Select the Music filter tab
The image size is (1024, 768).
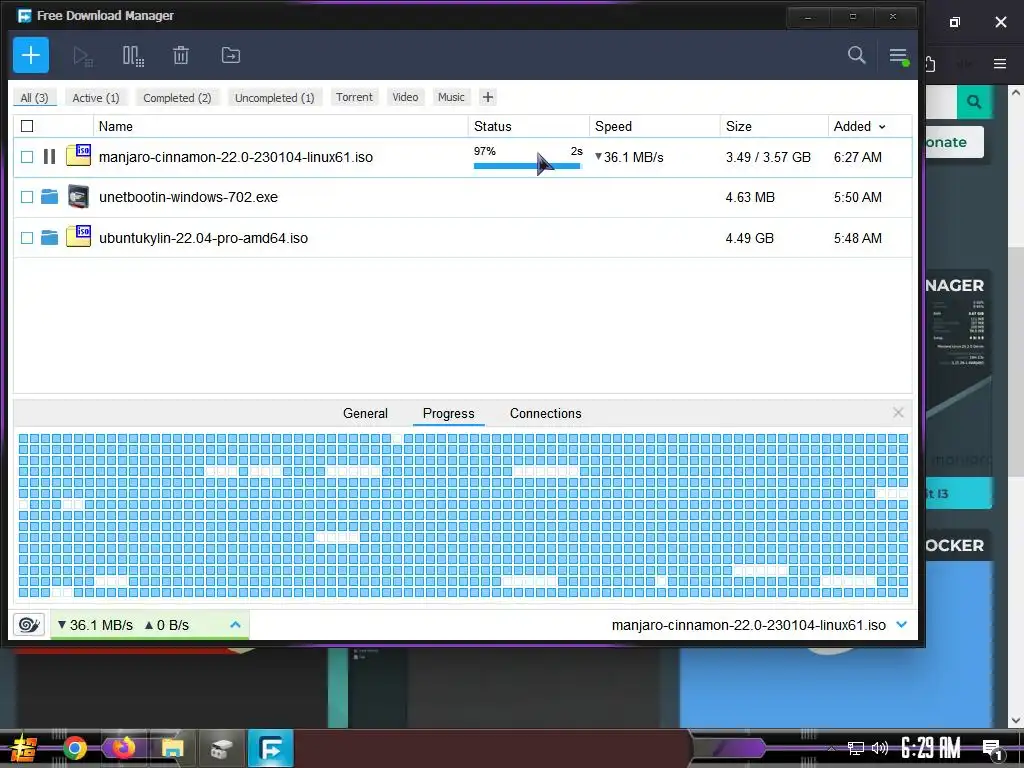point(451,97)
